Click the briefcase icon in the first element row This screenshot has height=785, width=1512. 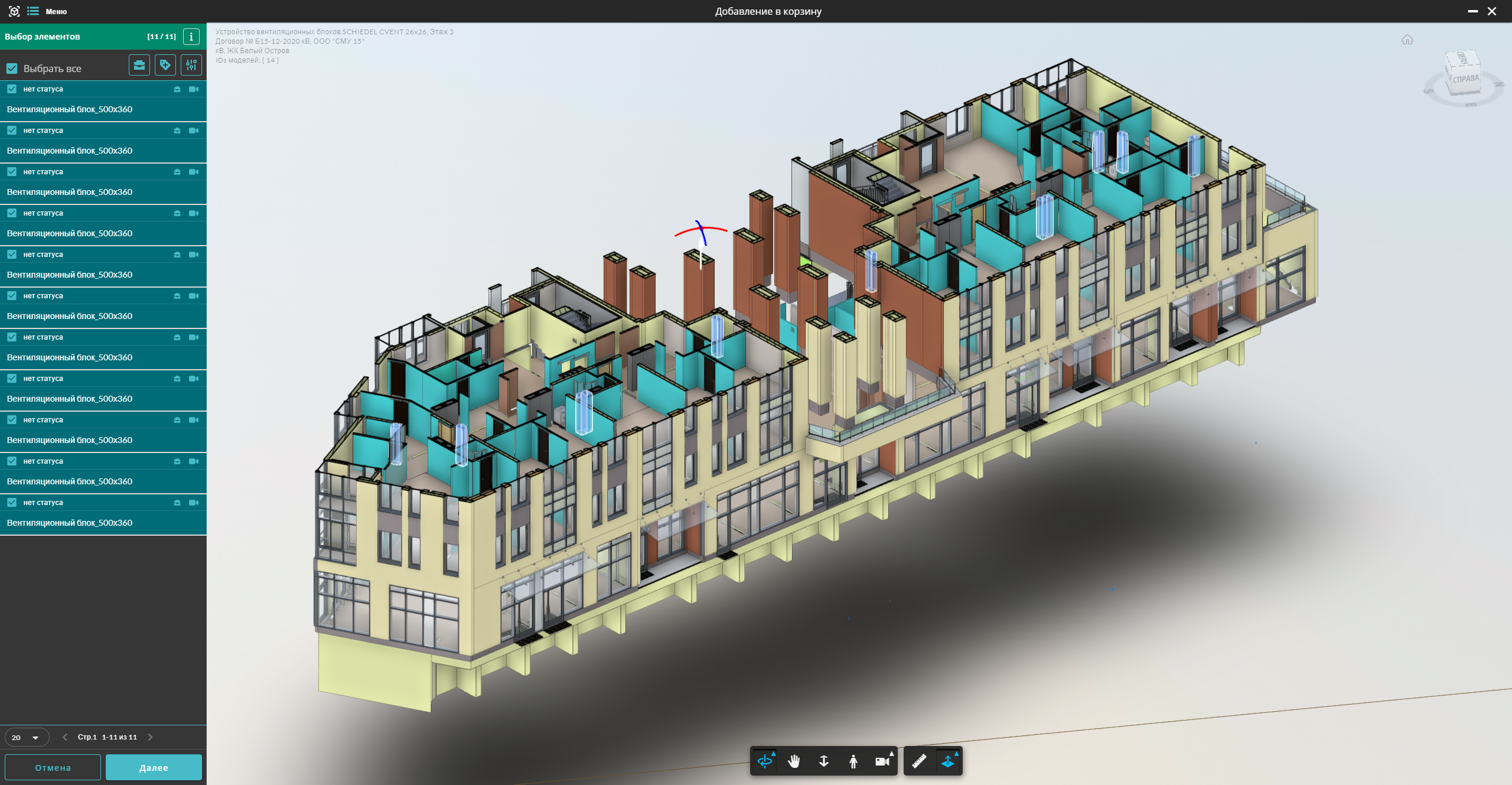click(177, 89)
